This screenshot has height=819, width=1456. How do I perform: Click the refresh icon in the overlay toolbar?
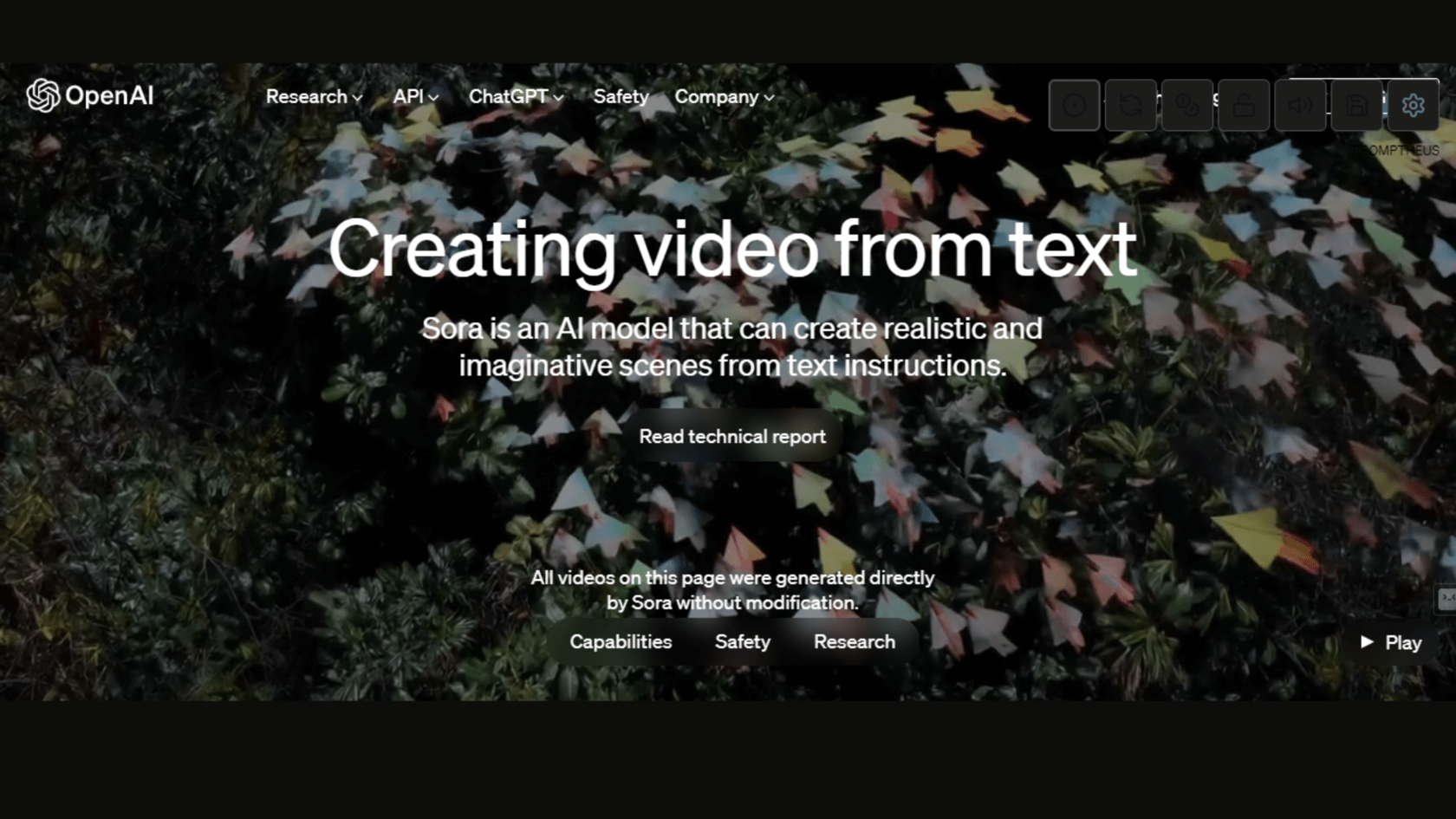(1130, 105)
